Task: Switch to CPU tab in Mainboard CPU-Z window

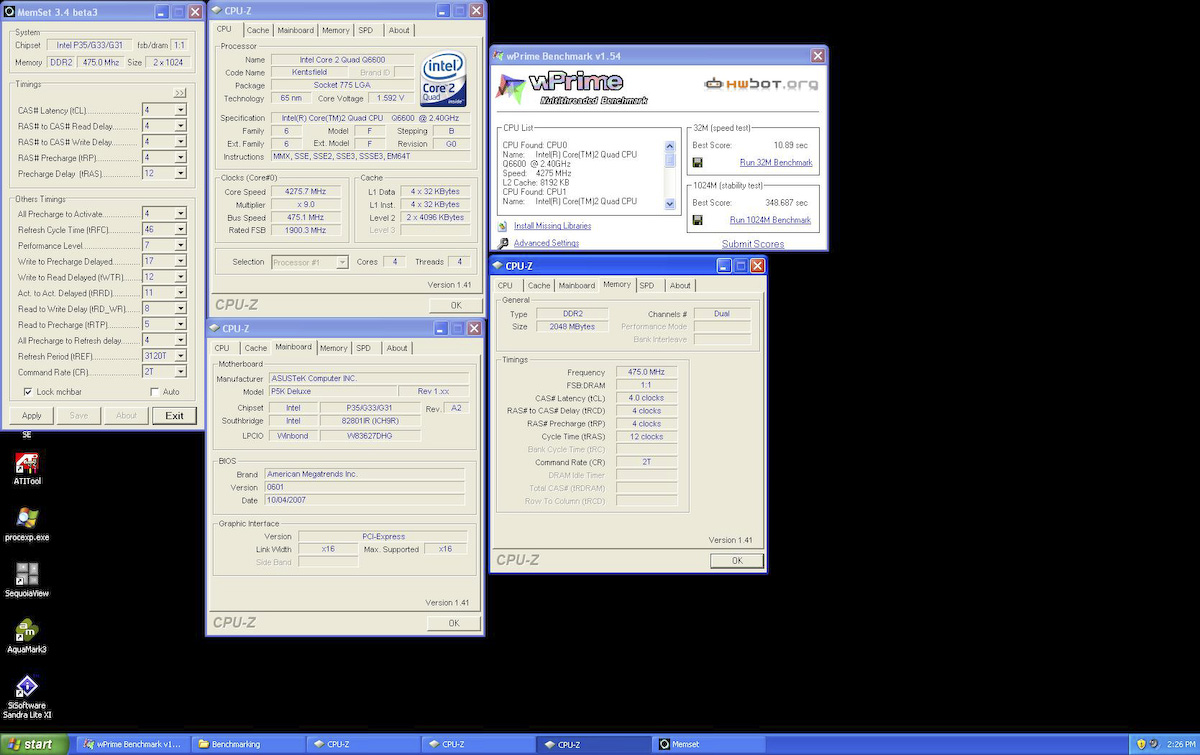Action: [222, 348]
